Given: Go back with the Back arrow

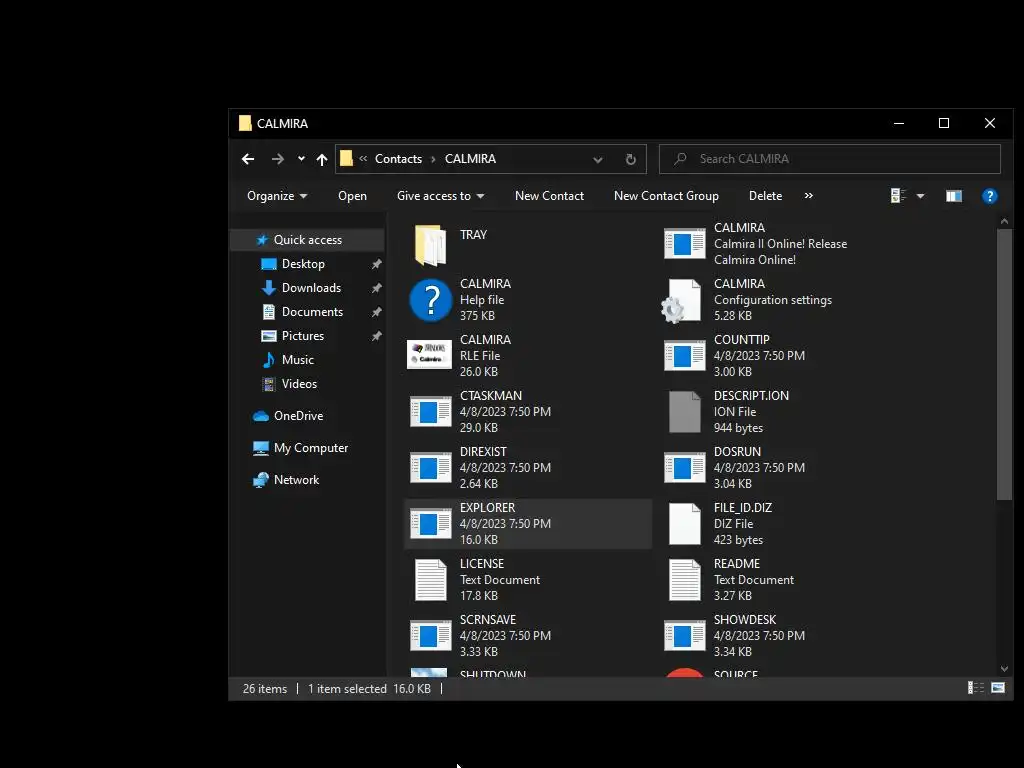Looking at the screenshot, I should coord(248,159).
